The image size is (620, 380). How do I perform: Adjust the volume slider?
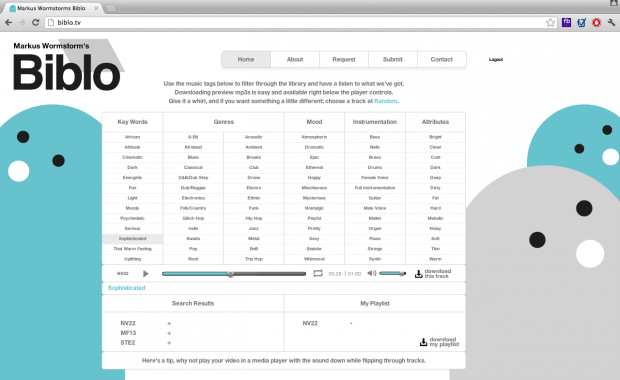coord(392,273)
